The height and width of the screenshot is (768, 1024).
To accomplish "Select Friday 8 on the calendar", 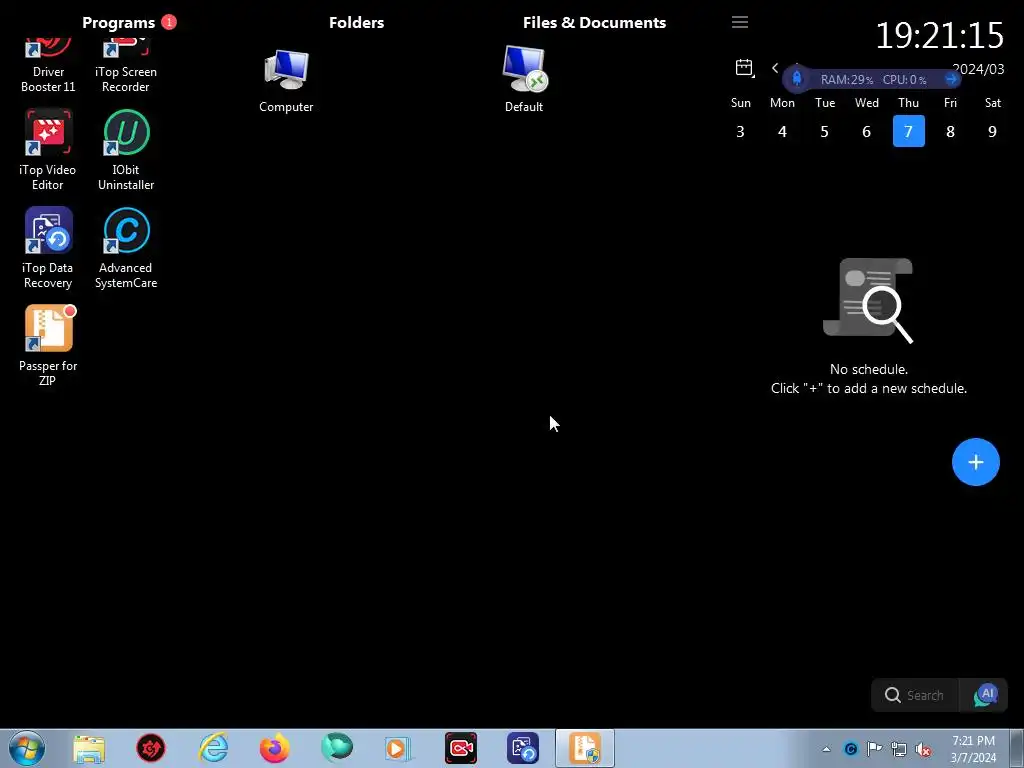I will click(x=950, y=131).
